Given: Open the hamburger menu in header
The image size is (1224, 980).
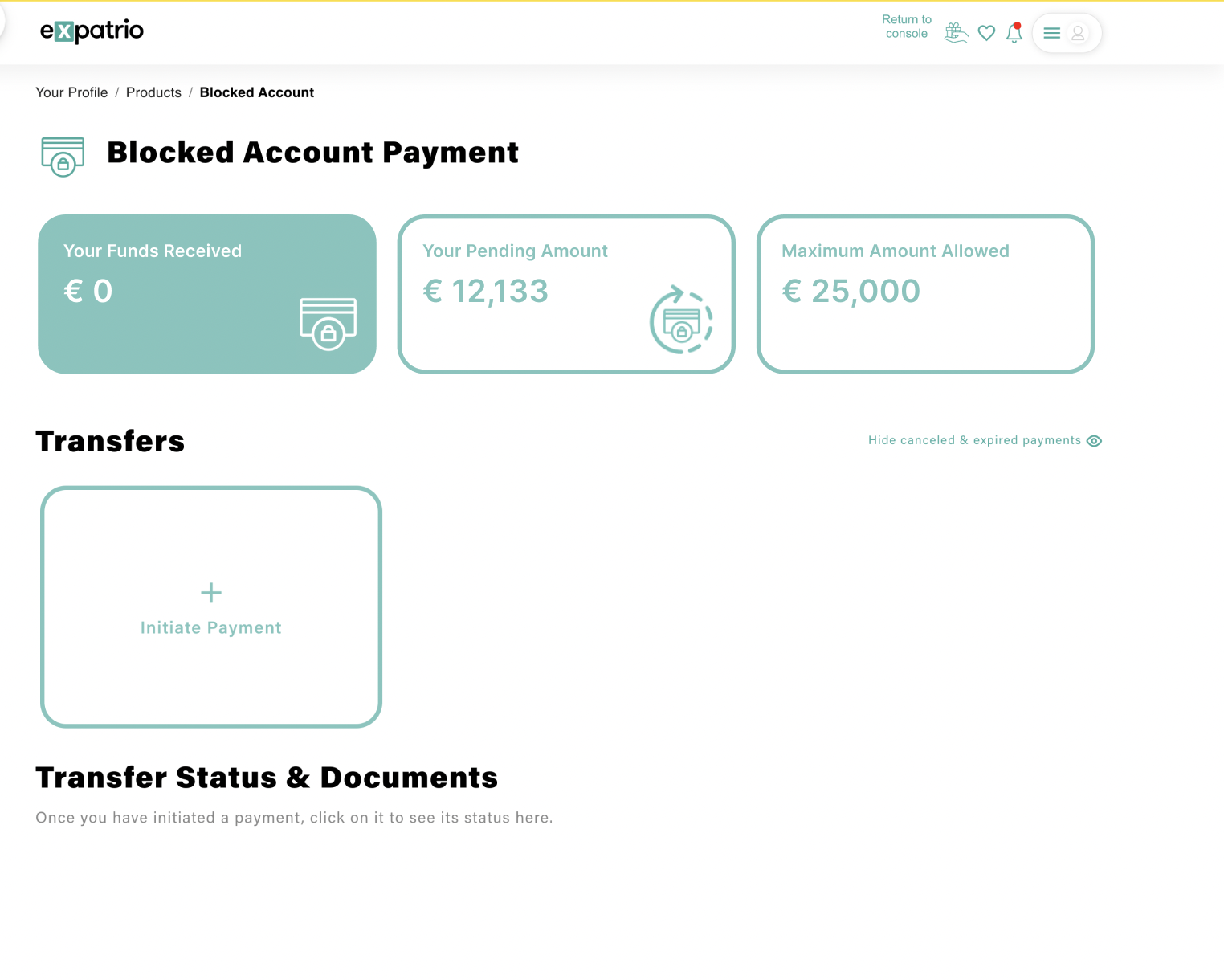Looking at the screenshot, I should pos(1051,33).
